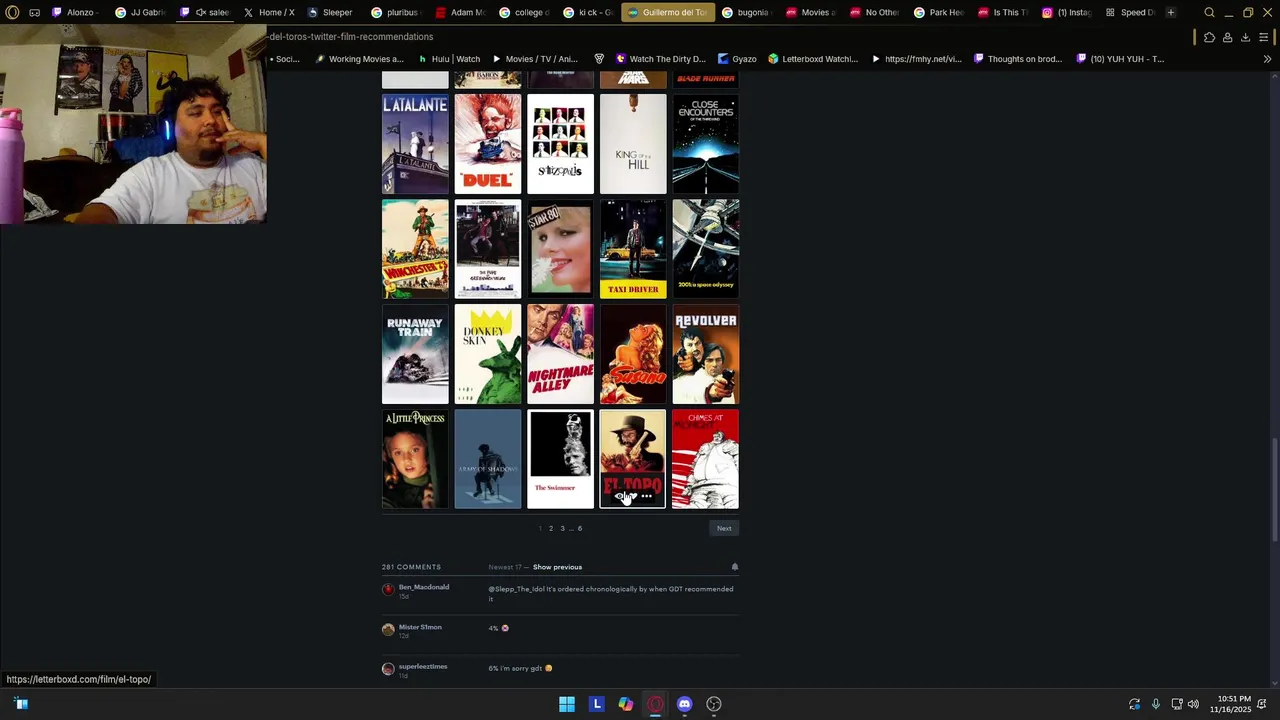Toggle the comments notification bell
Viewport: 1280px width, 720px height.
(x=734, y=567)
